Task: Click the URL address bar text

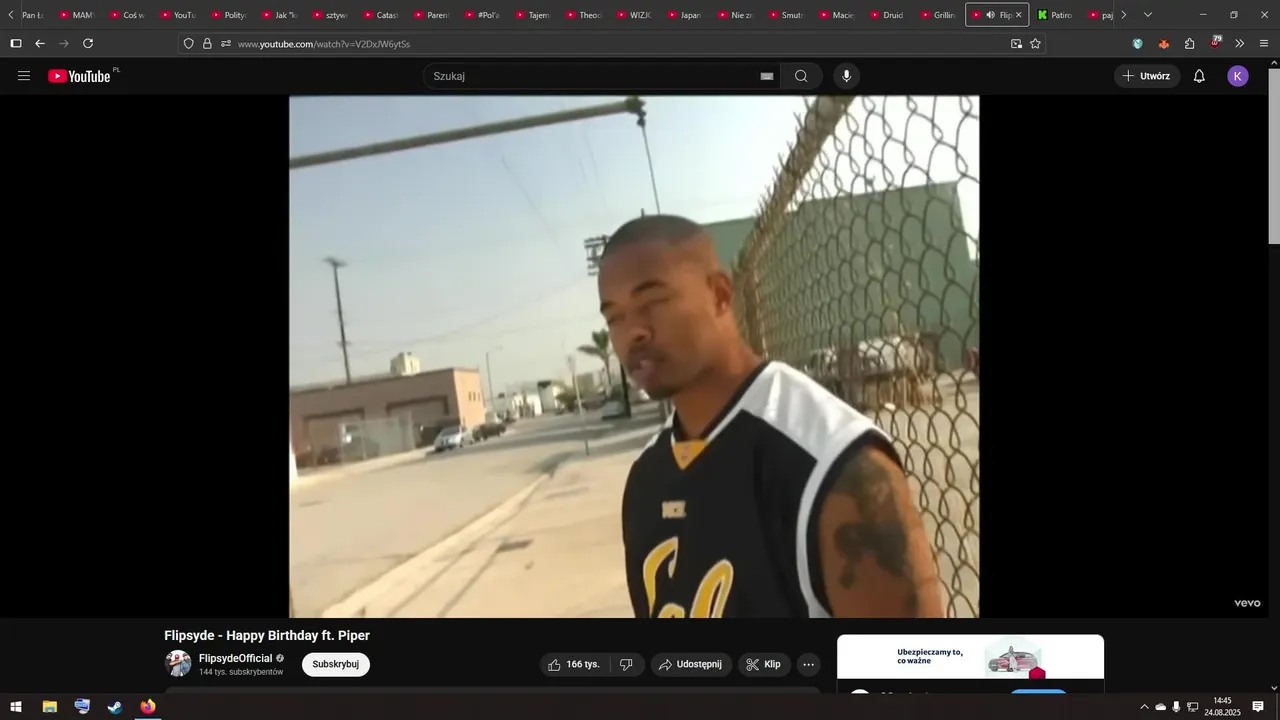Action: [324, 44]
